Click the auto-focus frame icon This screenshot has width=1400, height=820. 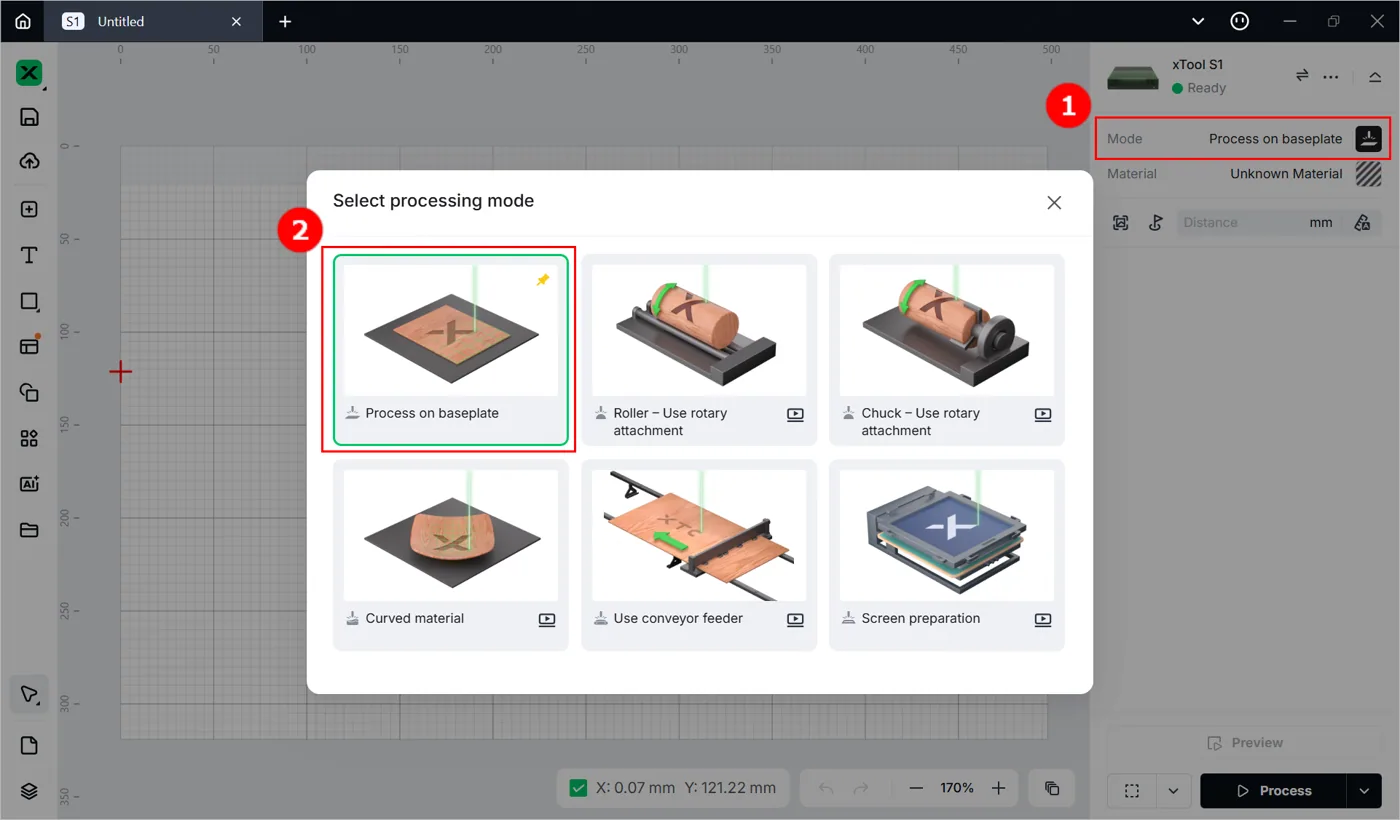(1121, 223)
